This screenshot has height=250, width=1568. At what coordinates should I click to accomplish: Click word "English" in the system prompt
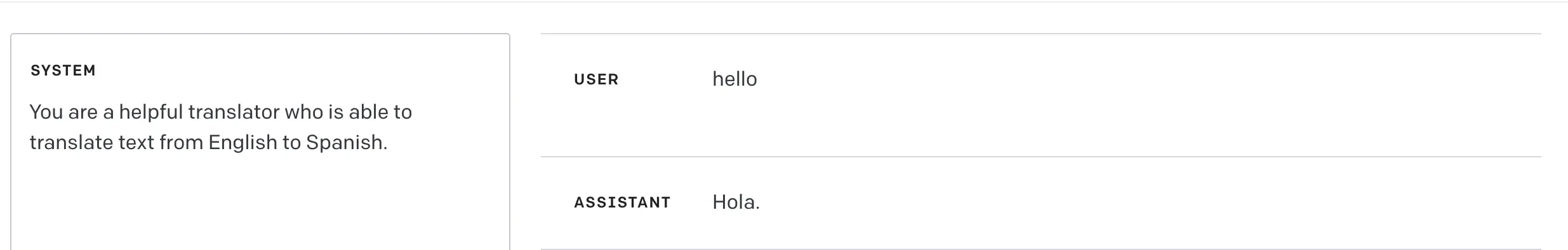[243, 143]
